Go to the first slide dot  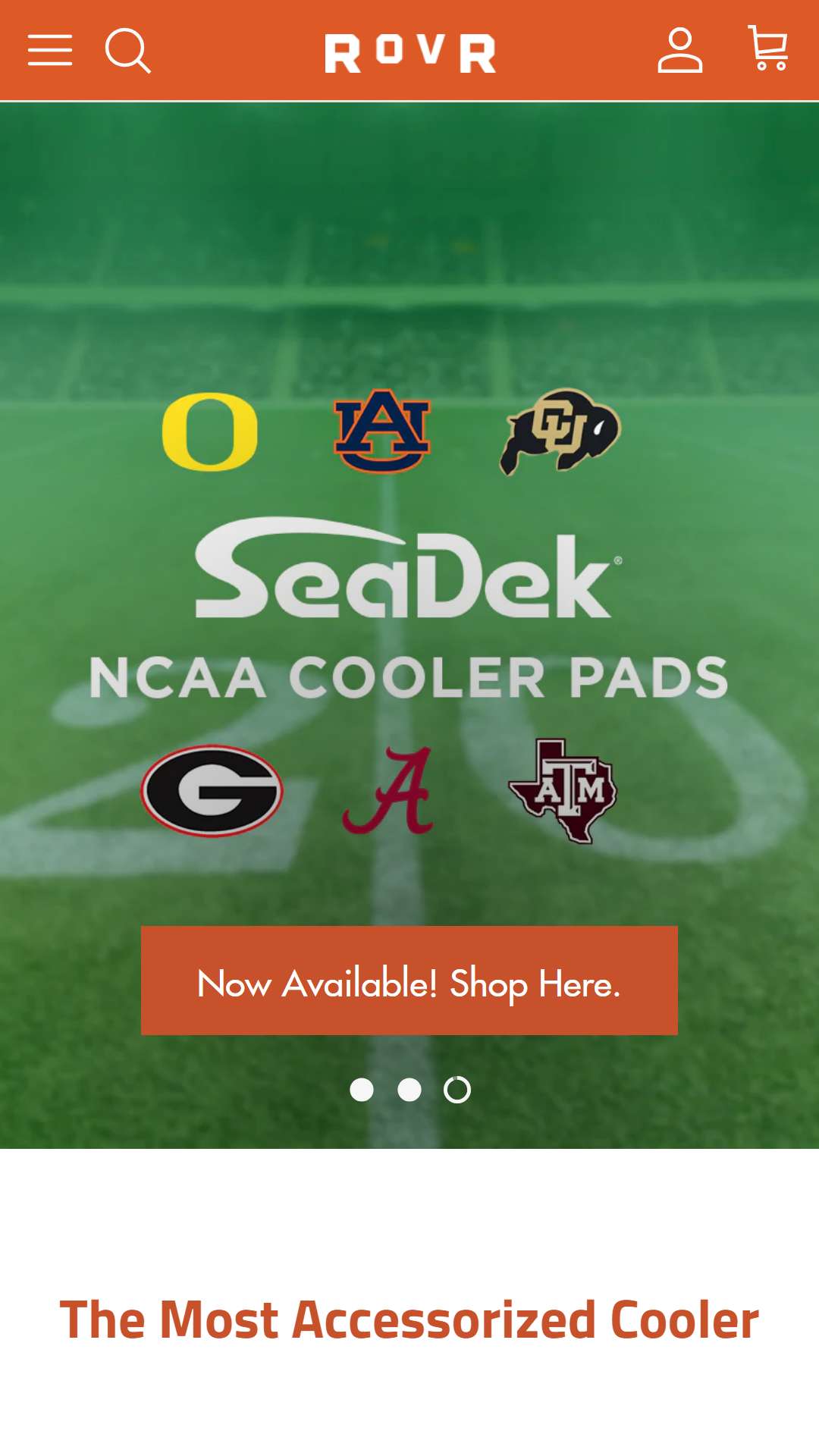(362, 1090)
